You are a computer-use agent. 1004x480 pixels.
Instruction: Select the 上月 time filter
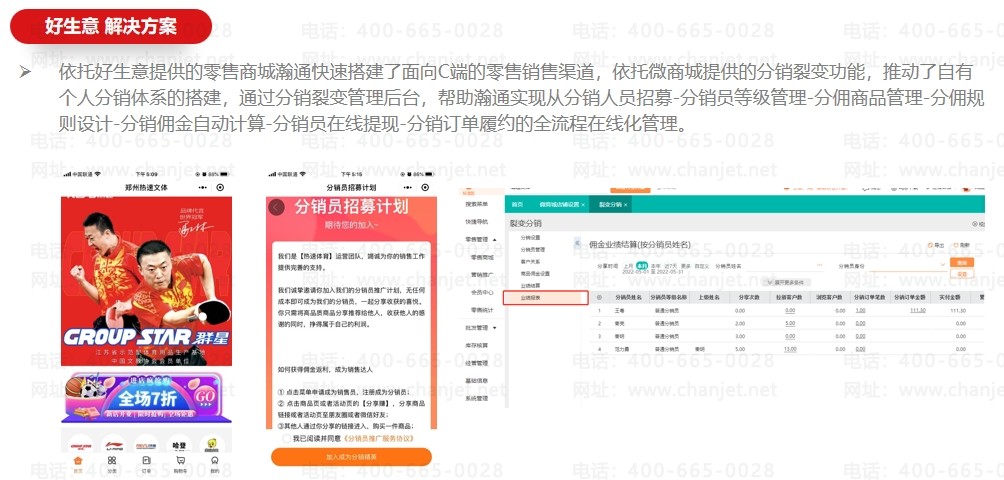click(628, 265)
